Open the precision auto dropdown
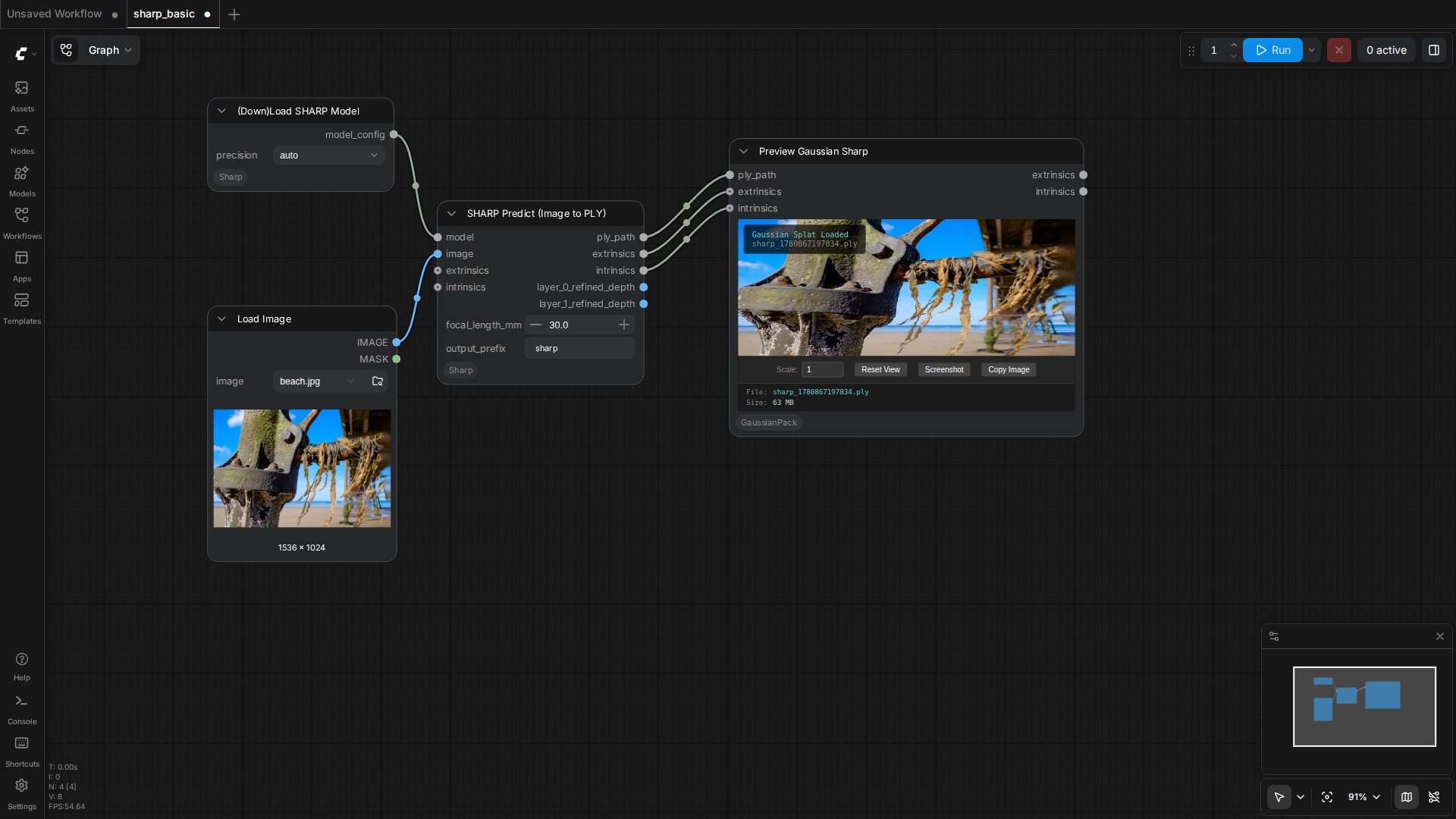The image size is (1456, 819). (x=328, y=155)
